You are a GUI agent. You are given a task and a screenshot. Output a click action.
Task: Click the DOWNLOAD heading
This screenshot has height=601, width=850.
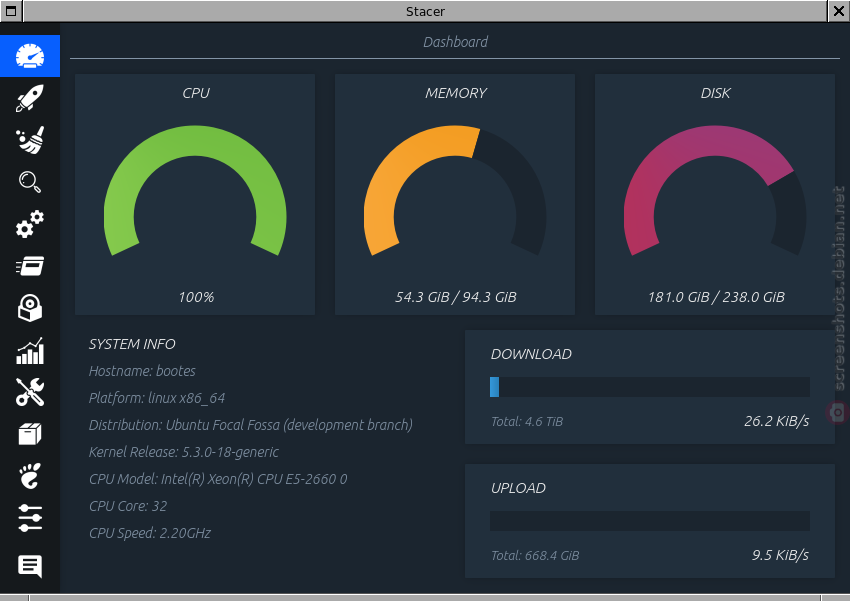point(531,354)
